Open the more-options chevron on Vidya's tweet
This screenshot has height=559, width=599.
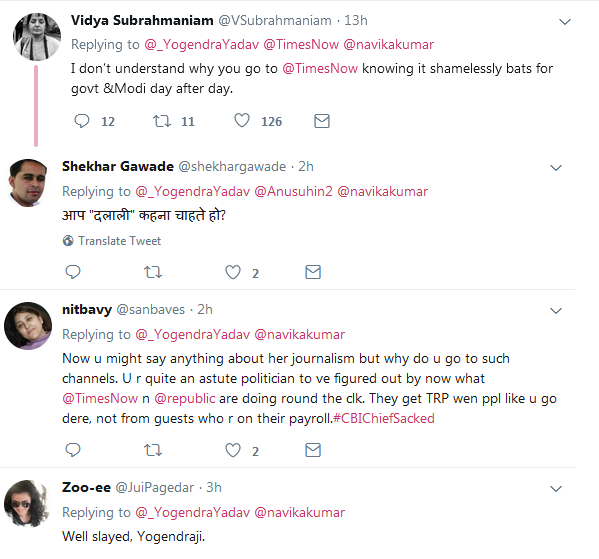point(565,21)
